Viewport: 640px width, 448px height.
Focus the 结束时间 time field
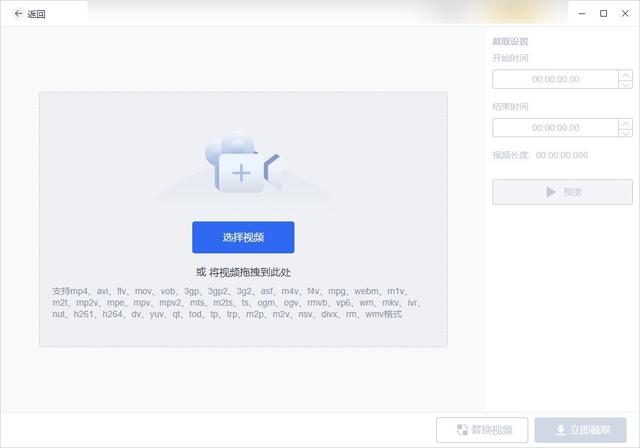(556, 128)
